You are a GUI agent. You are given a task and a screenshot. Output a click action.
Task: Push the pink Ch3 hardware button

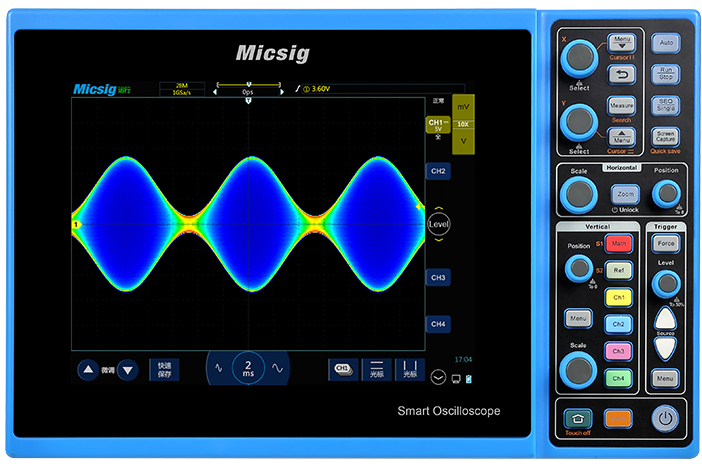tap(619, 351)
